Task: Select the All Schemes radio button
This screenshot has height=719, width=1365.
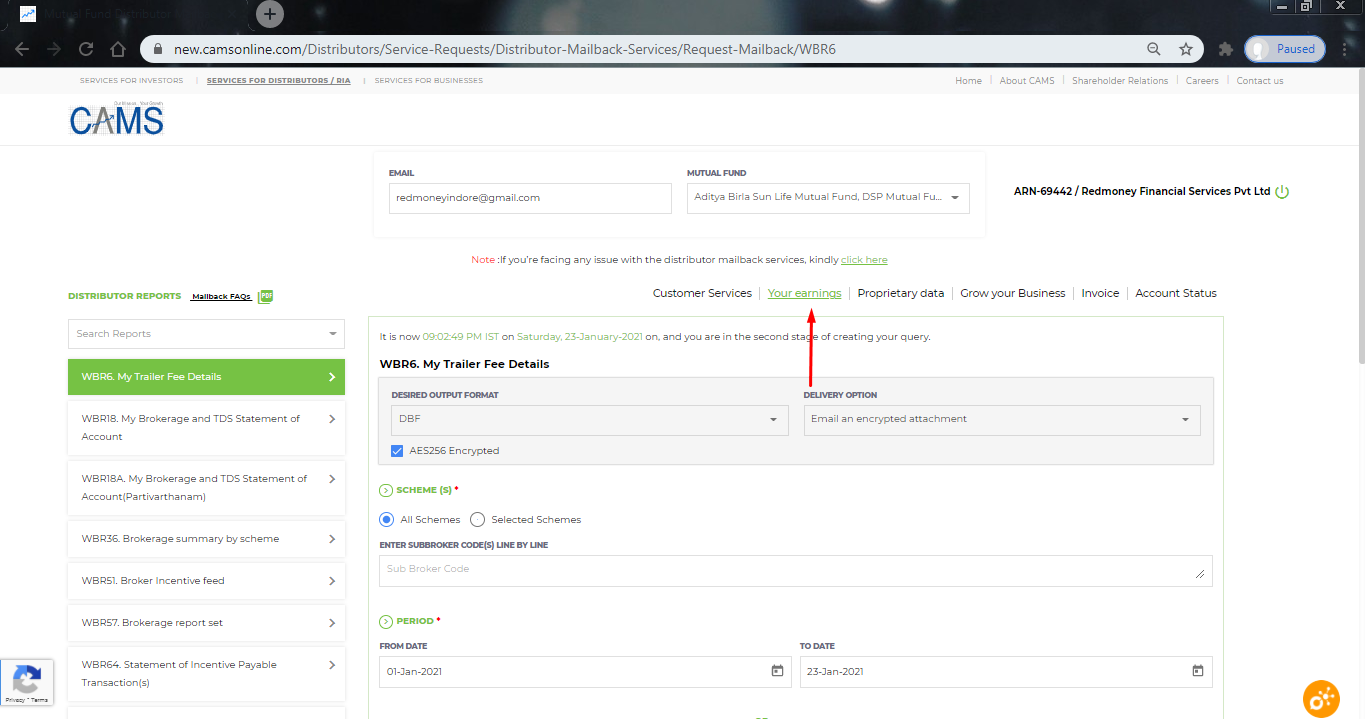Action: coord(387,520)
